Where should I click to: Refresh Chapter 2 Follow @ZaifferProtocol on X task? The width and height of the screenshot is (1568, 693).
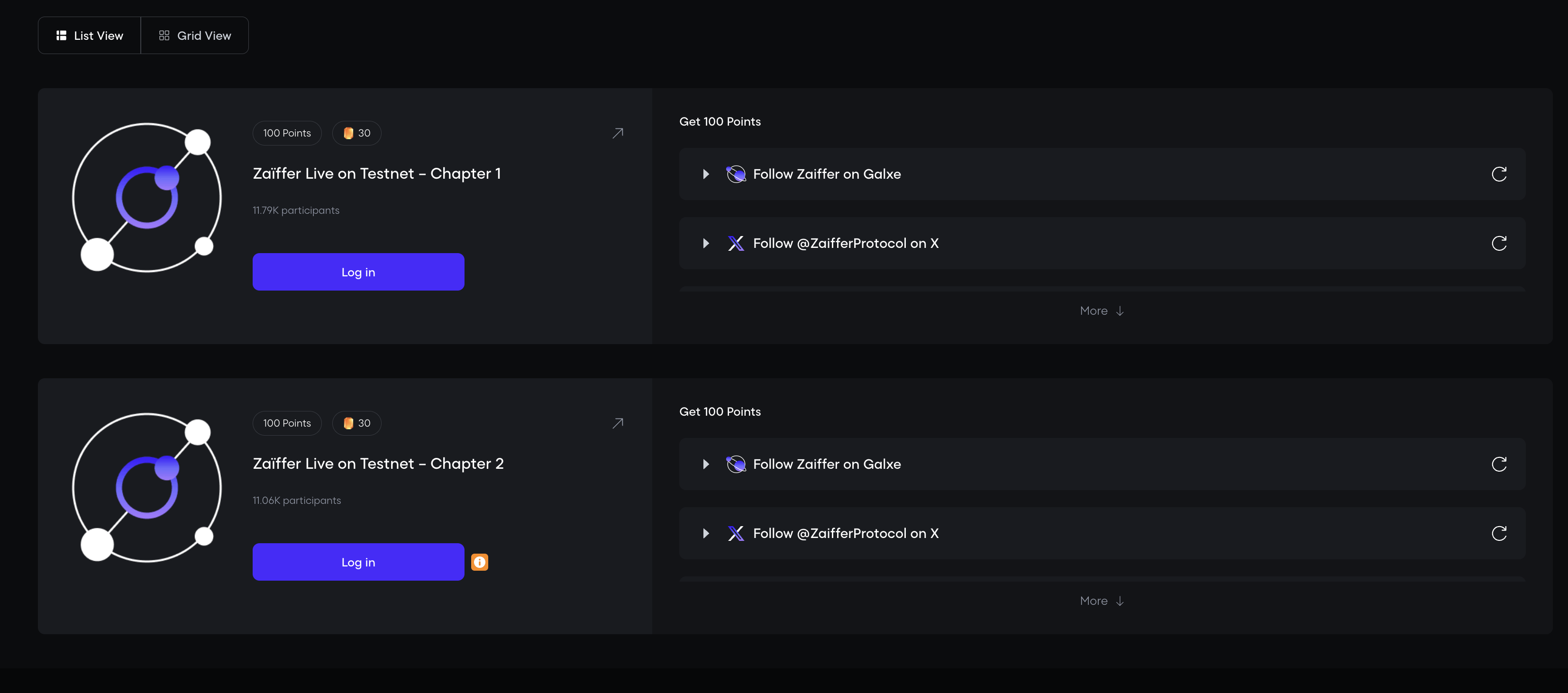point(1499,533)
